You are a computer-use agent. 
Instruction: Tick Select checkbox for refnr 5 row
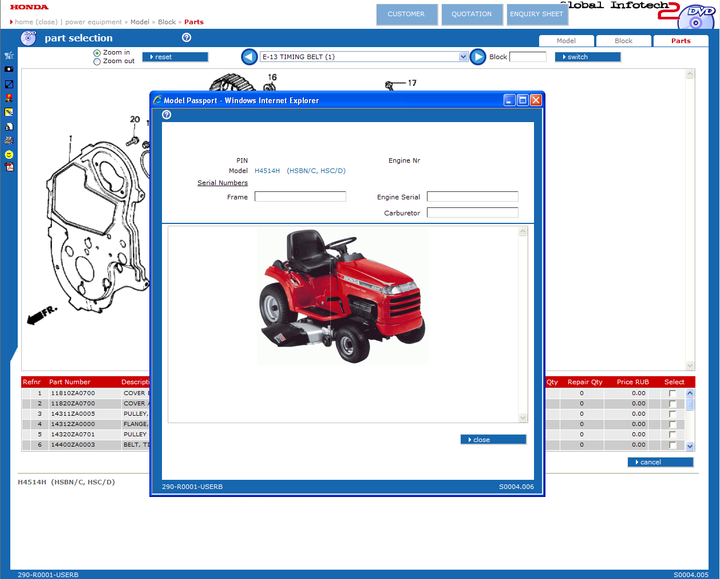click(x=672, y=434)
